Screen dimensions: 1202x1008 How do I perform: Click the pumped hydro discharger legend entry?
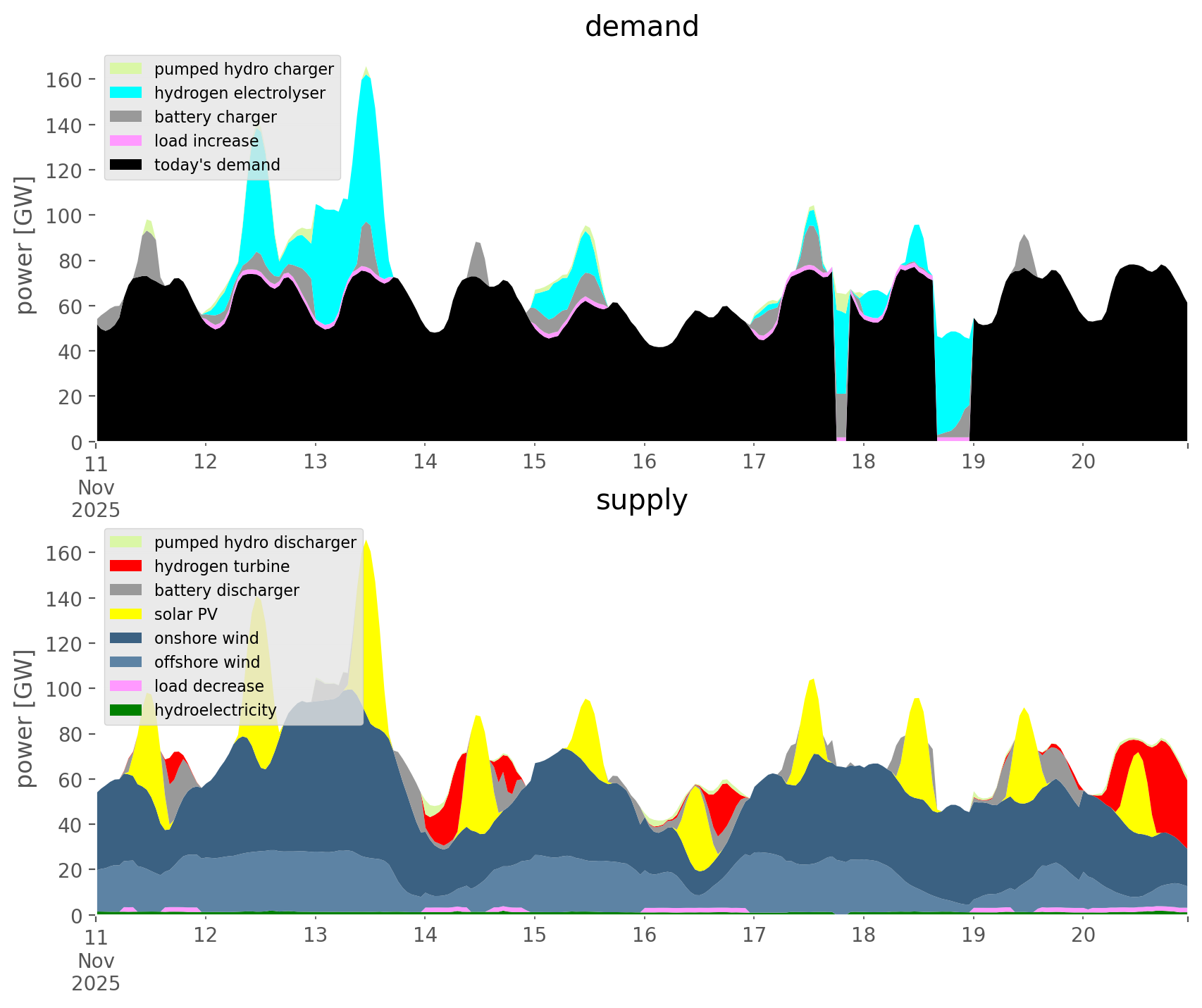pyautogui.click(x=255, y=542)
